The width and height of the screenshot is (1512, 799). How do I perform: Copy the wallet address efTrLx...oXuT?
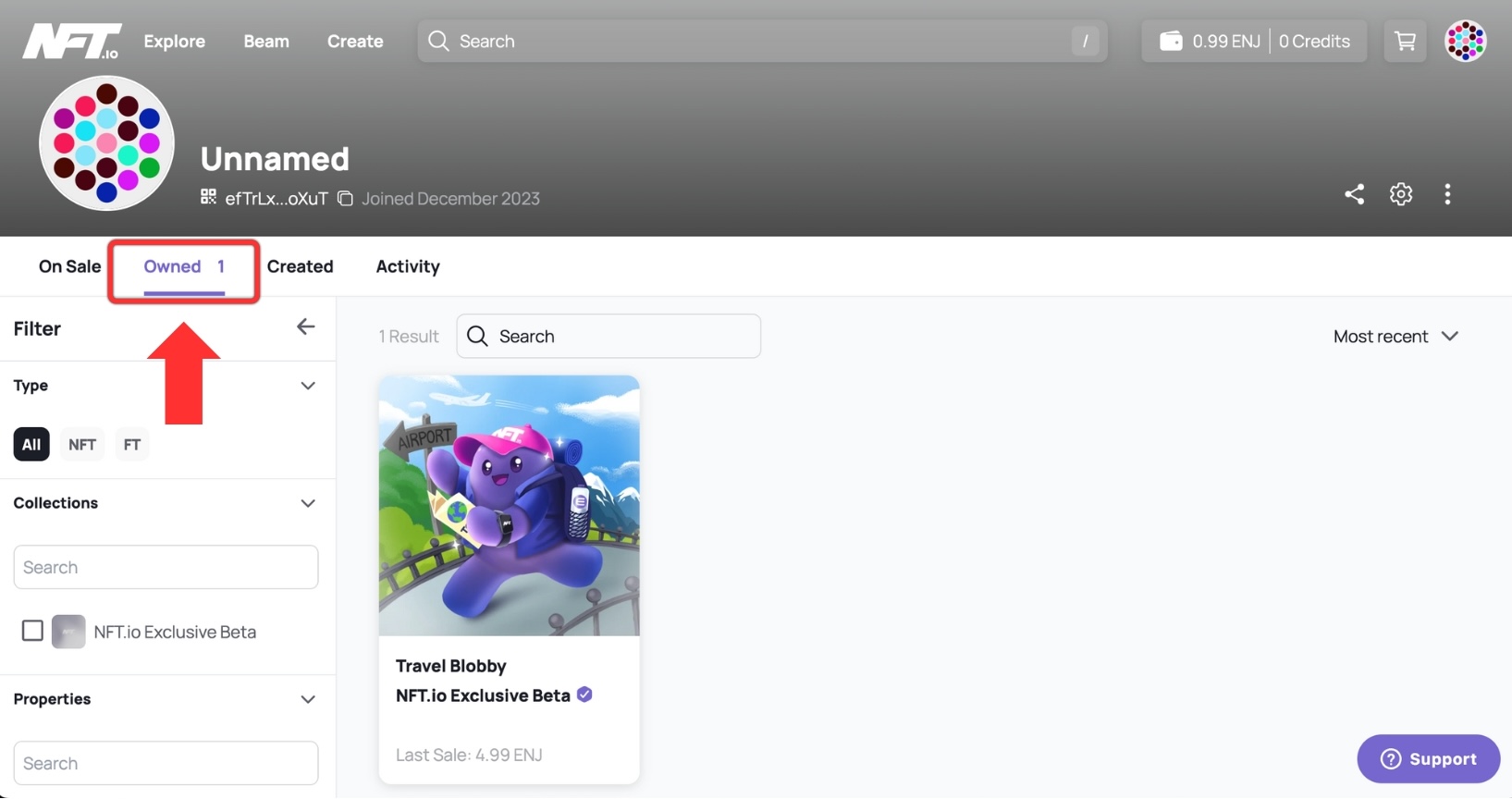[345, 198]
